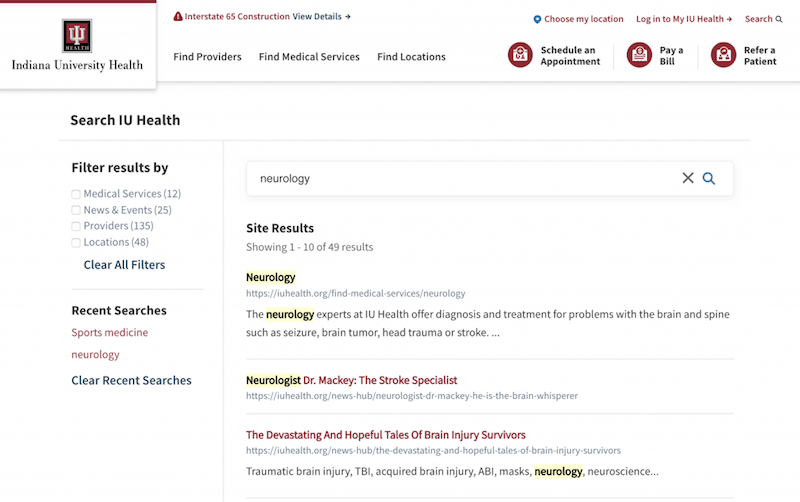
Task: Click the location pin icon
Action: (x=537, y=19)
